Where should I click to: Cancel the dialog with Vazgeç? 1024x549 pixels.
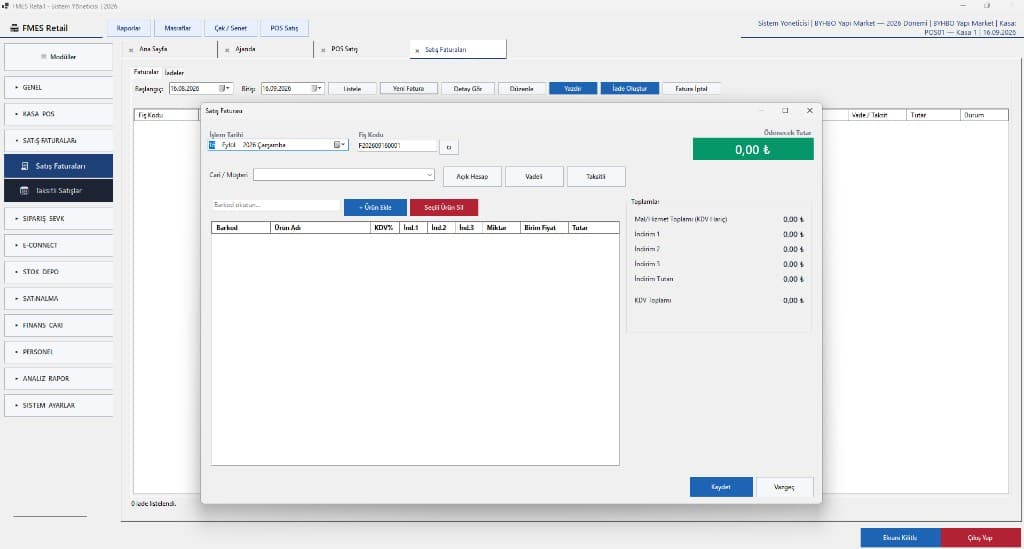(x=784, y=487)
